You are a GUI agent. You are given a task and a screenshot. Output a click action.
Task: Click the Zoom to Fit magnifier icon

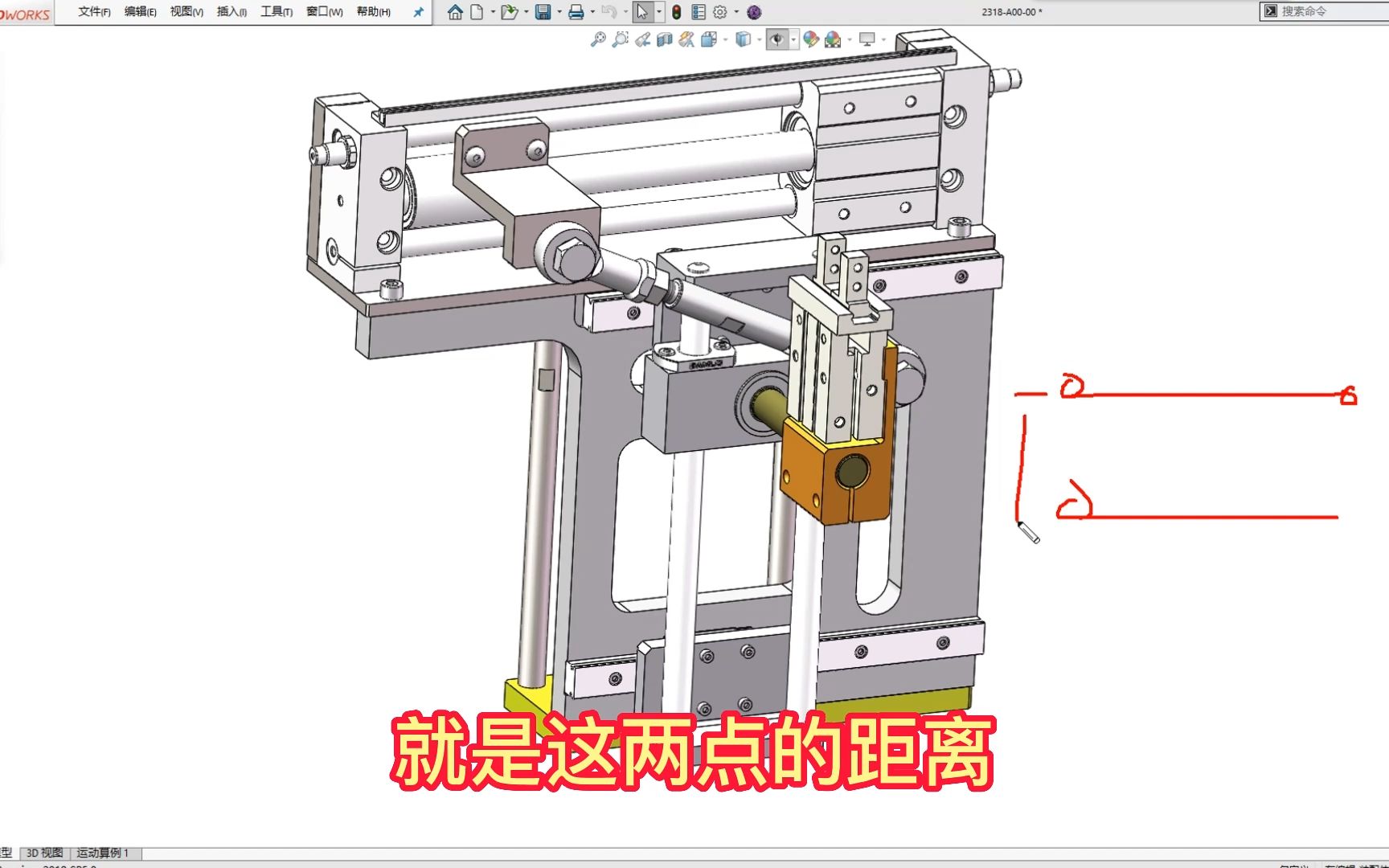pos(598,39)
